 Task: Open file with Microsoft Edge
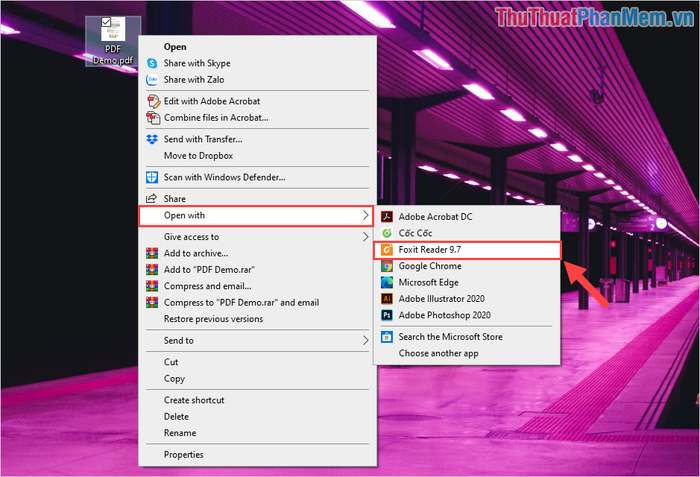pyautogui.click(x=467, y=283)
